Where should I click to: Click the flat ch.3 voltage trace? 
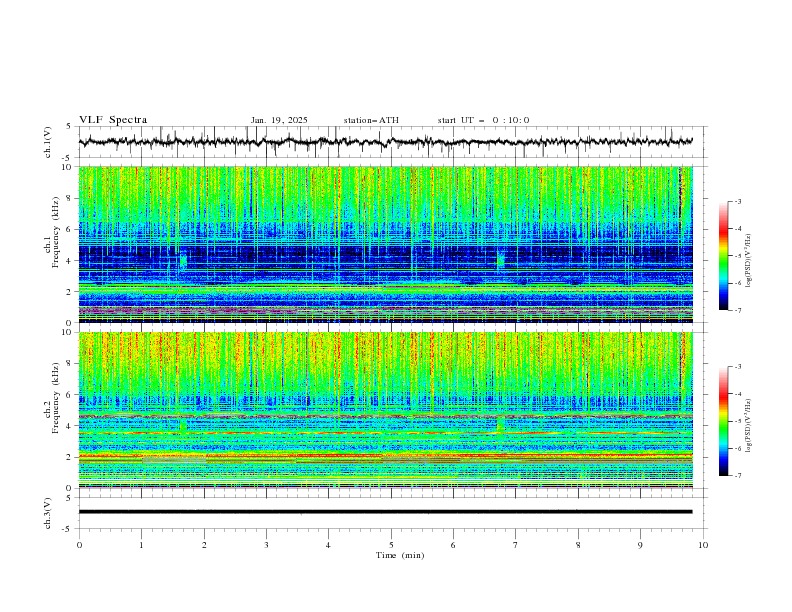tap(385, 512)
